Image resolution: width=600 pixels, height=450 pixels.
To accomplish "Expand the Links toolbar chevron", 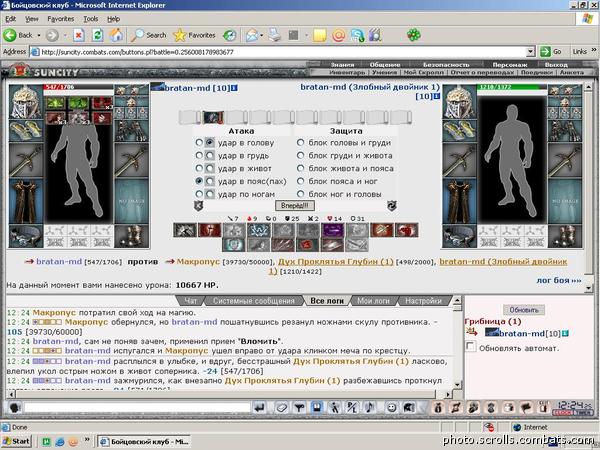I will coord(593,50).
